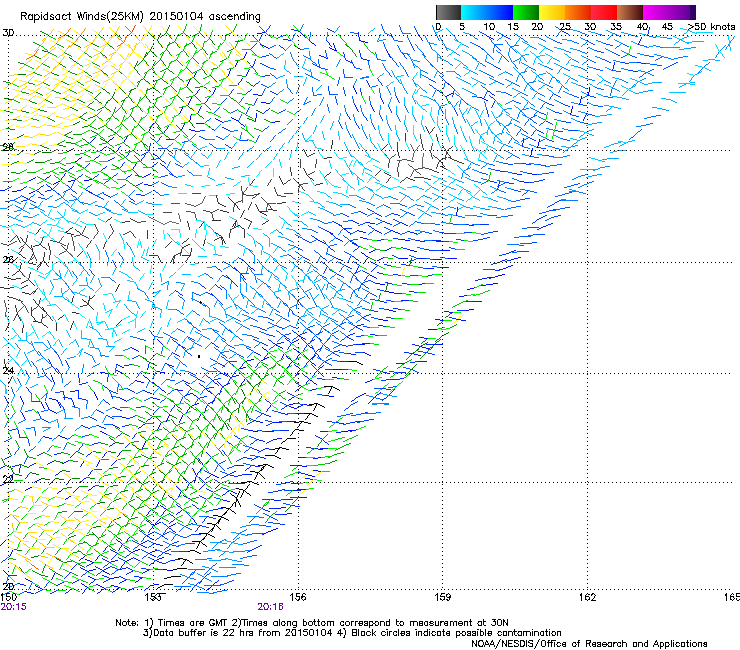Viewport: 740px width, 650px height.
Task: Click the magenta 40-45 knots legend segment
Action: [x=656, y=12]
